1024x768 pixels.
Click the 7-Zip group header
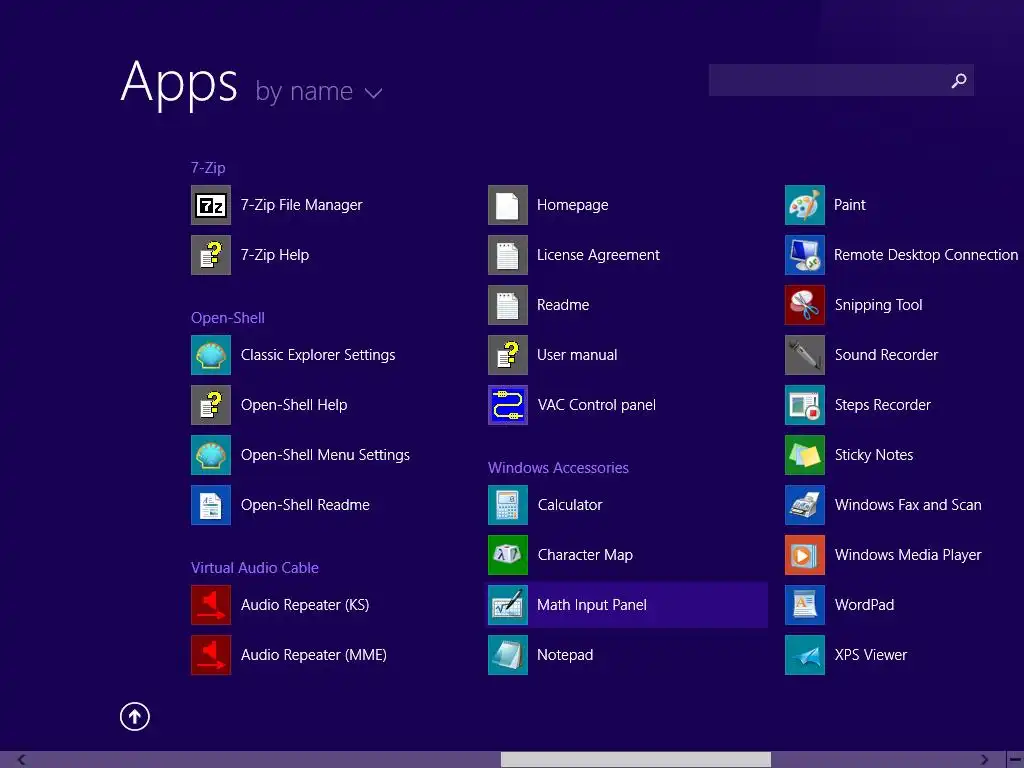pyautogui.click(x=208, y=168)
